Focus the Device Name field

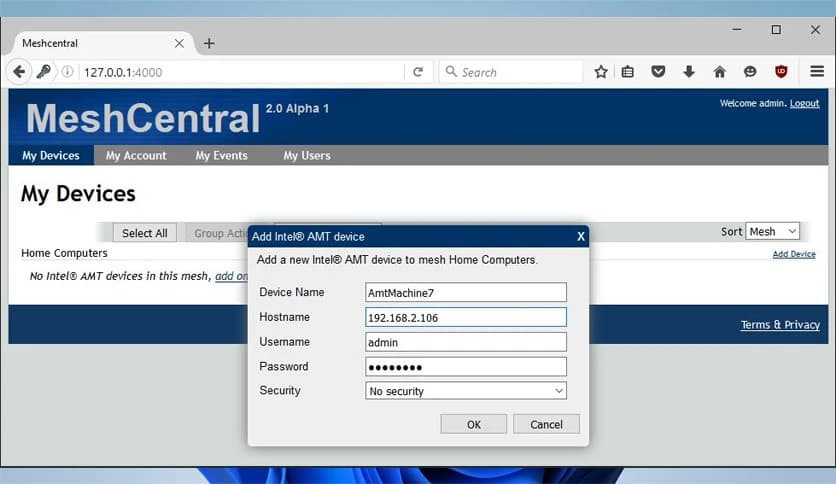(x=465, y=292)
